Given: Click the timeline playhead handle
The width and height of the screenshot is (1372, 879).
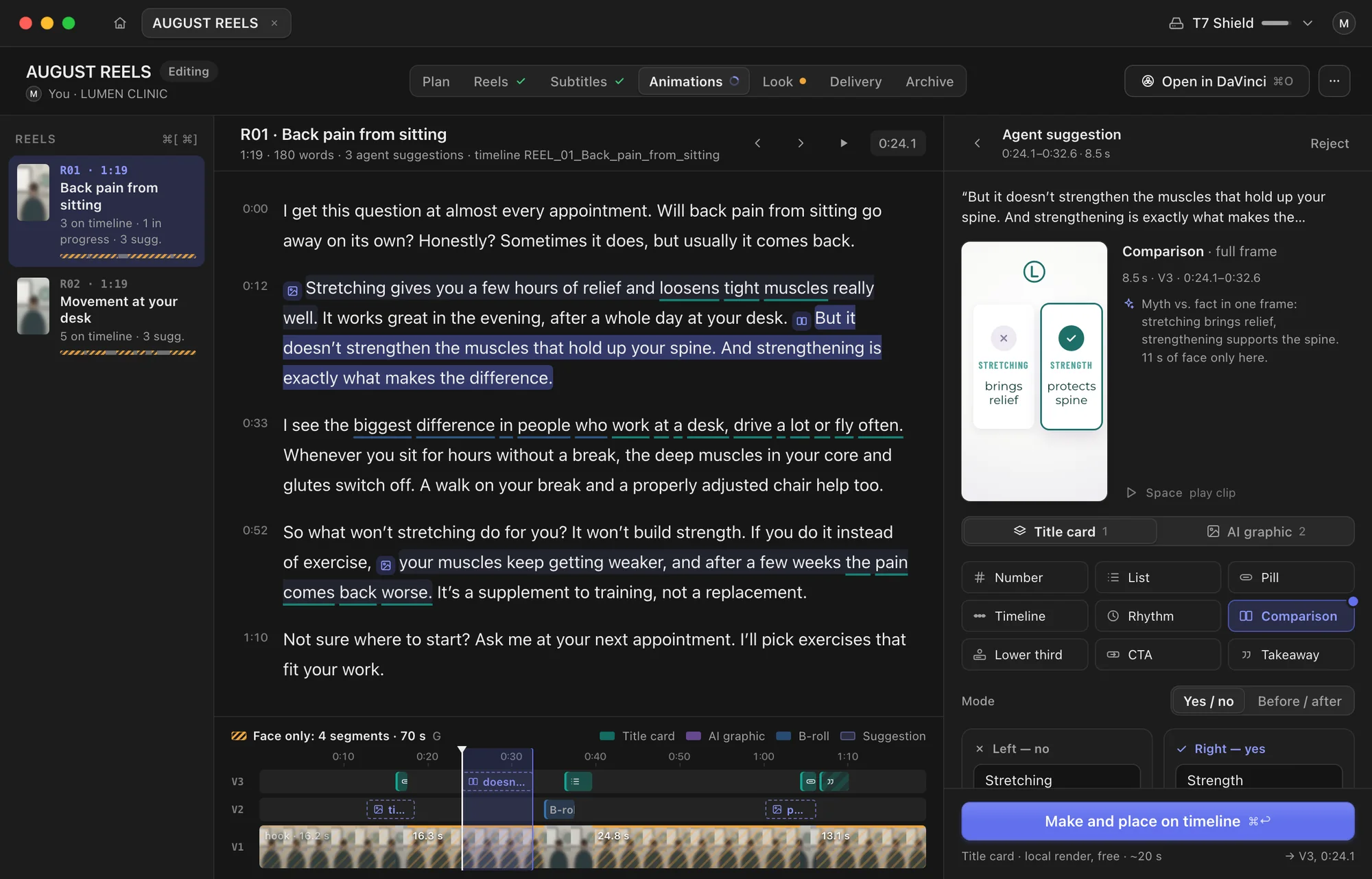Looking at the screenshot, I should click(x=462, y=751).
